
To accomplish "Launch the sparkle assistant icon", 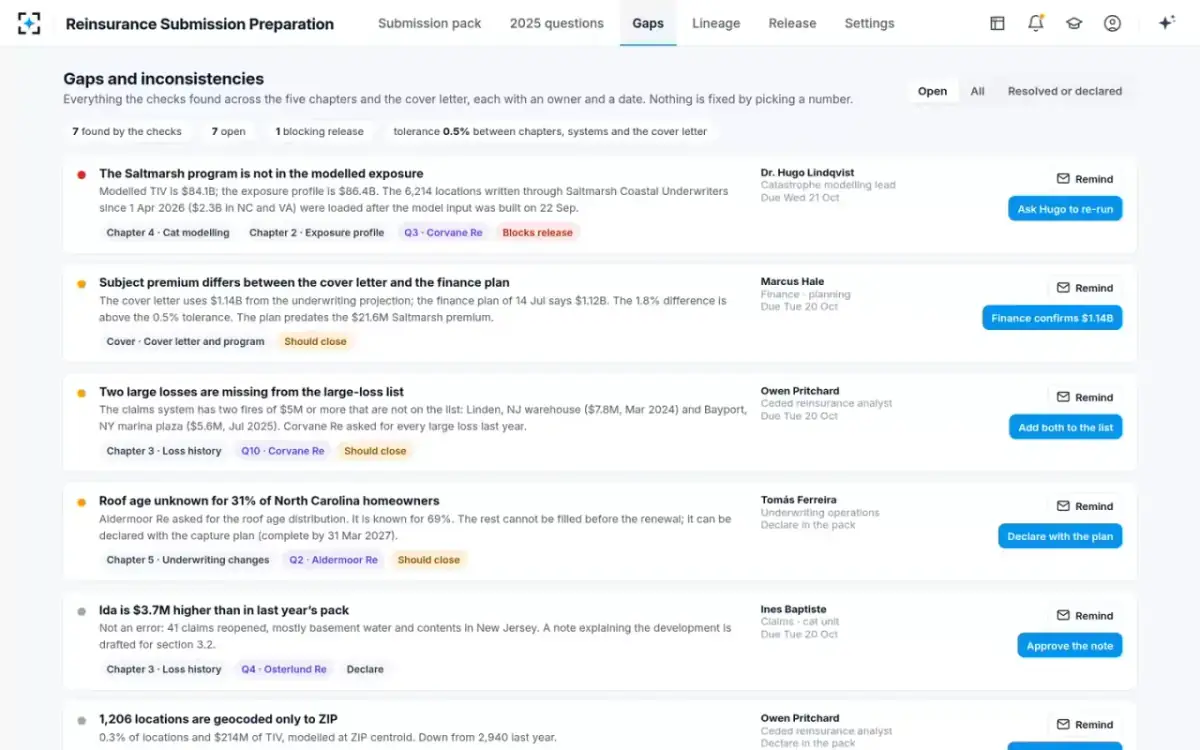I will click(1166, 23).
